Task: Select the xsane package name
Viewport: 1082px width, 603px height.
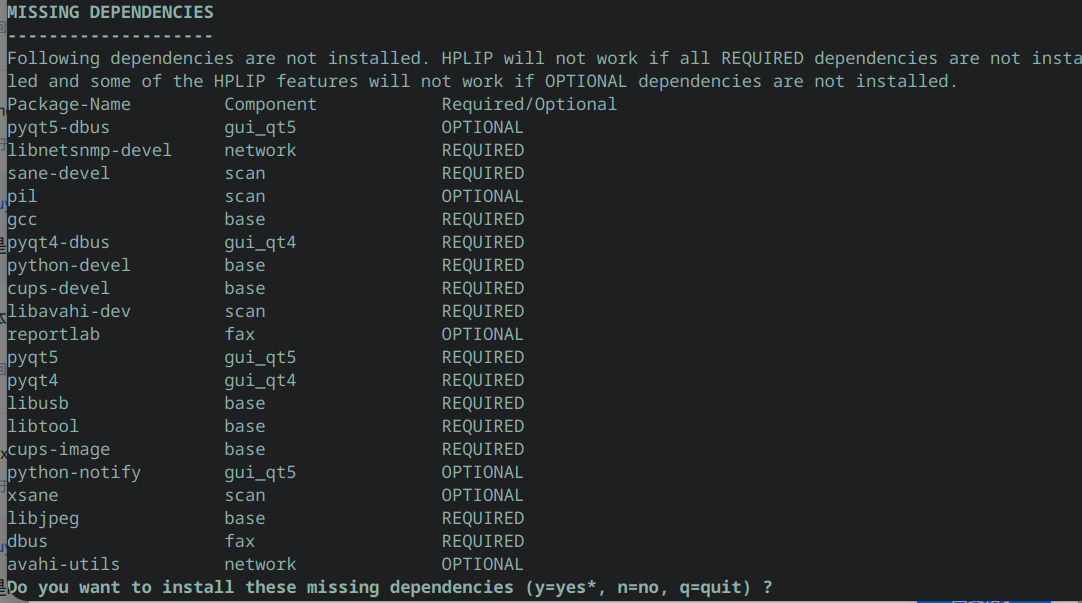Action: pyautogui.click(x=33, y=495)
